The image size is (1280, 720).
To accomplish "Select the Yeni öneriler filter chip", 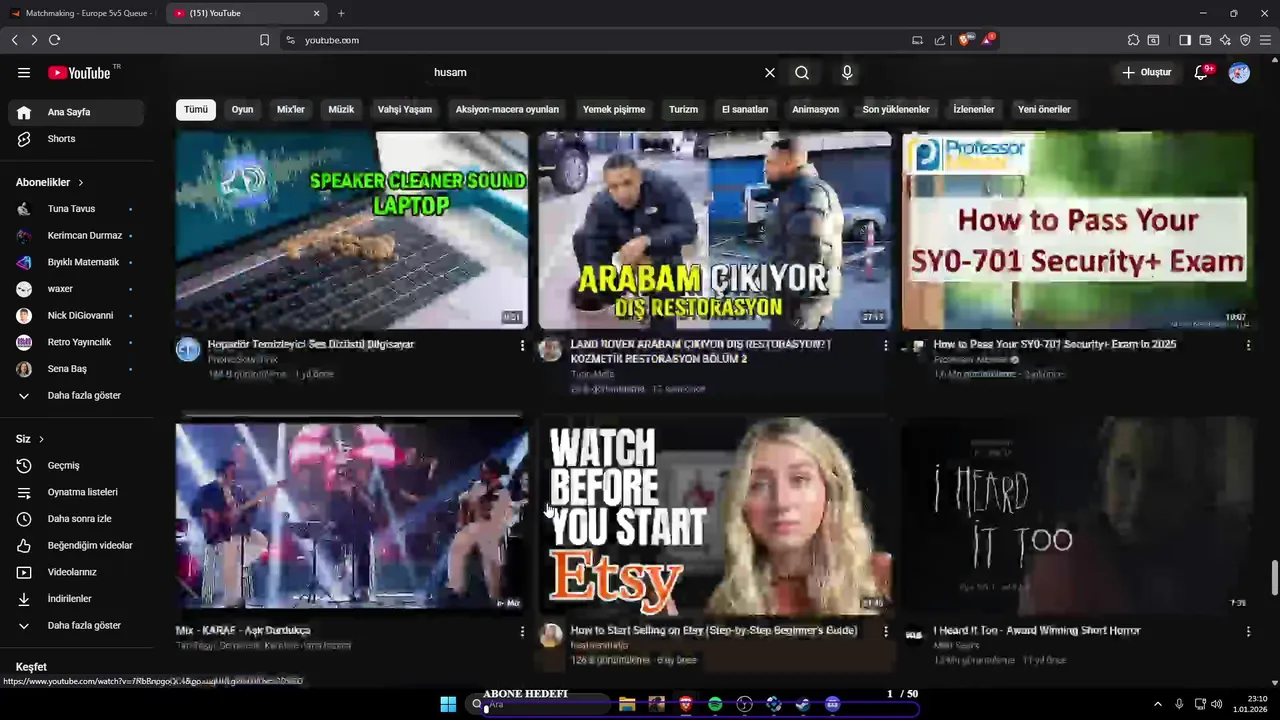I will pos(1044,109).
